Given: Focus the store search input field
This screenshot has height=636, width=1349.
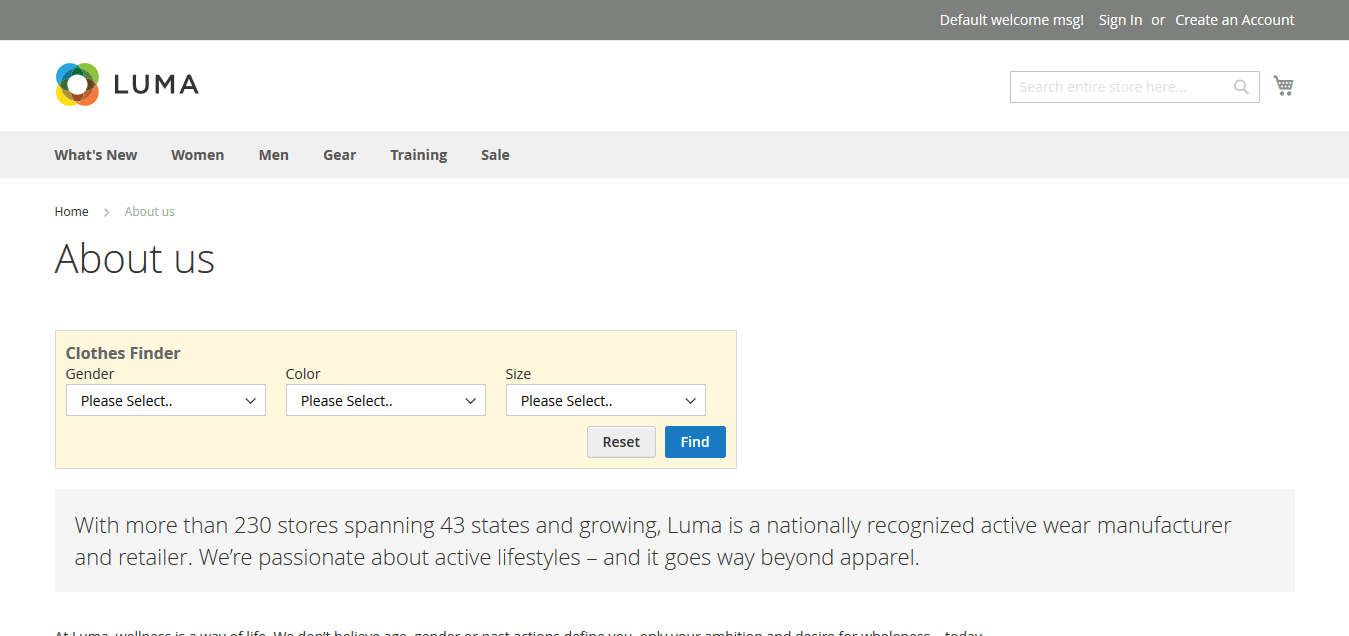Looking at the screenshot, I should click(x=1120, y=87).
